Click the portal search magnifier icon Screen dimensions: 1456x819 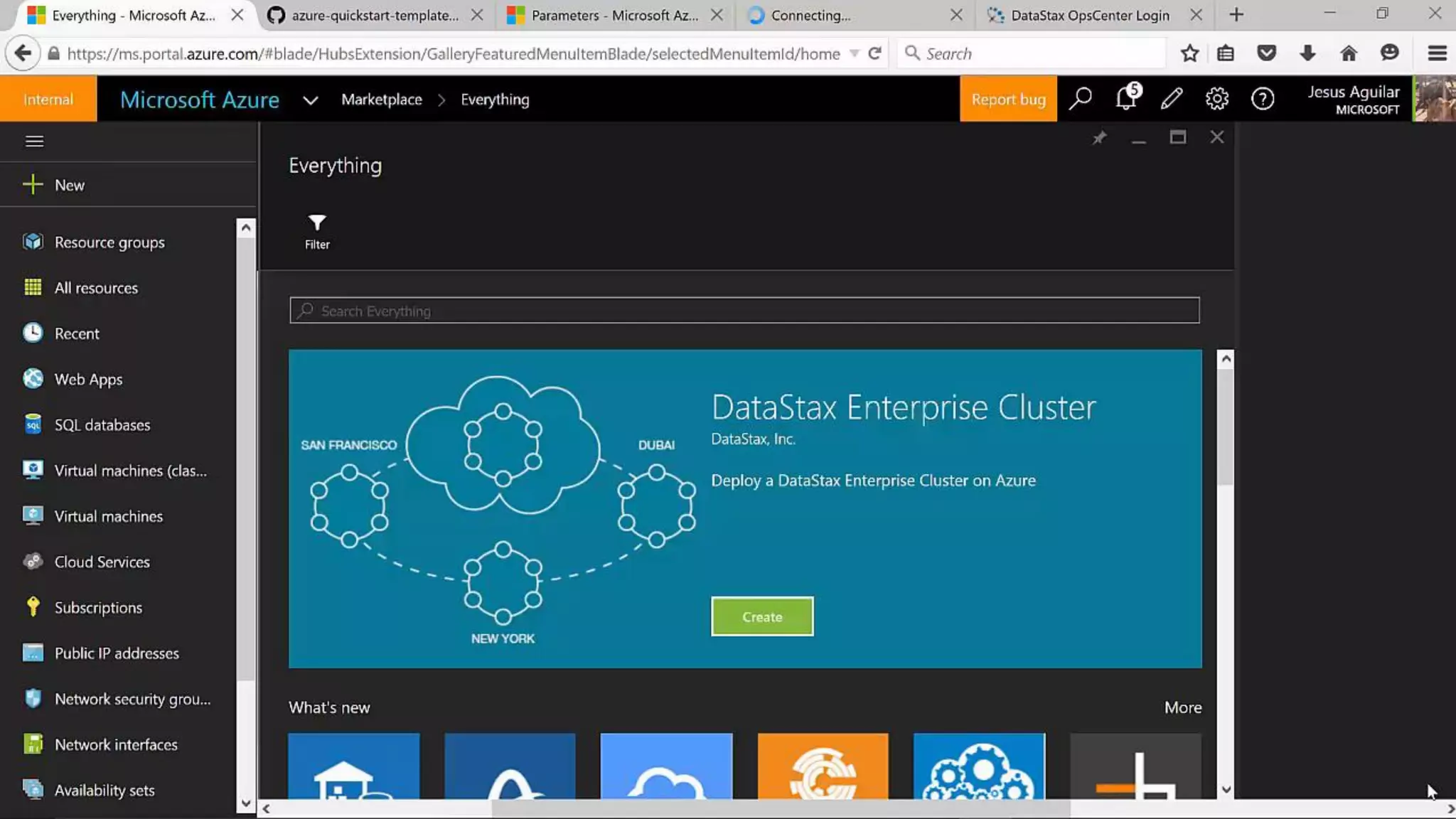click(x=1080, y=98)
